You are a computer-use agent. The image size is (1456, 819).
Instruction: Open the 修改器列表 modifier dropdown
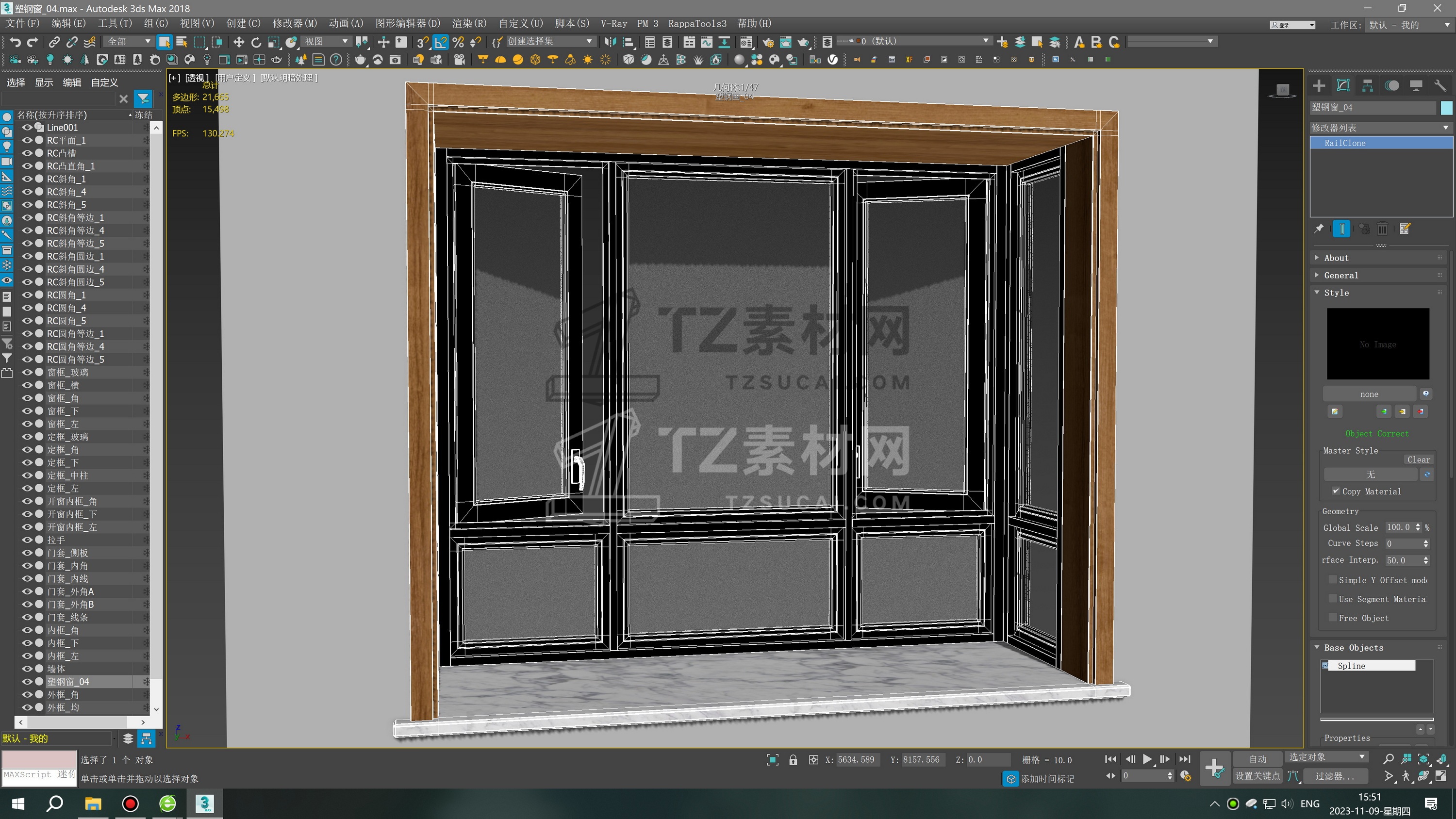[1380, 128]
